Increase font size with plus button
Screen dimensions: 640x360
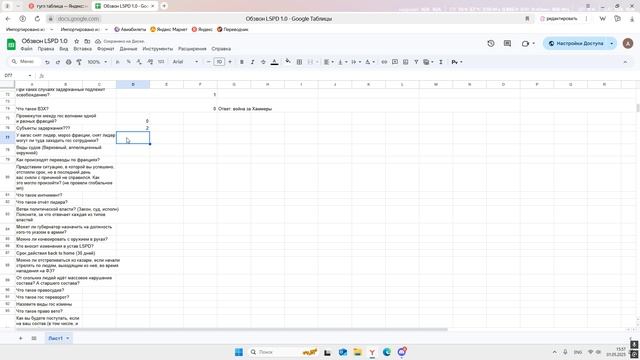(230, 62)
